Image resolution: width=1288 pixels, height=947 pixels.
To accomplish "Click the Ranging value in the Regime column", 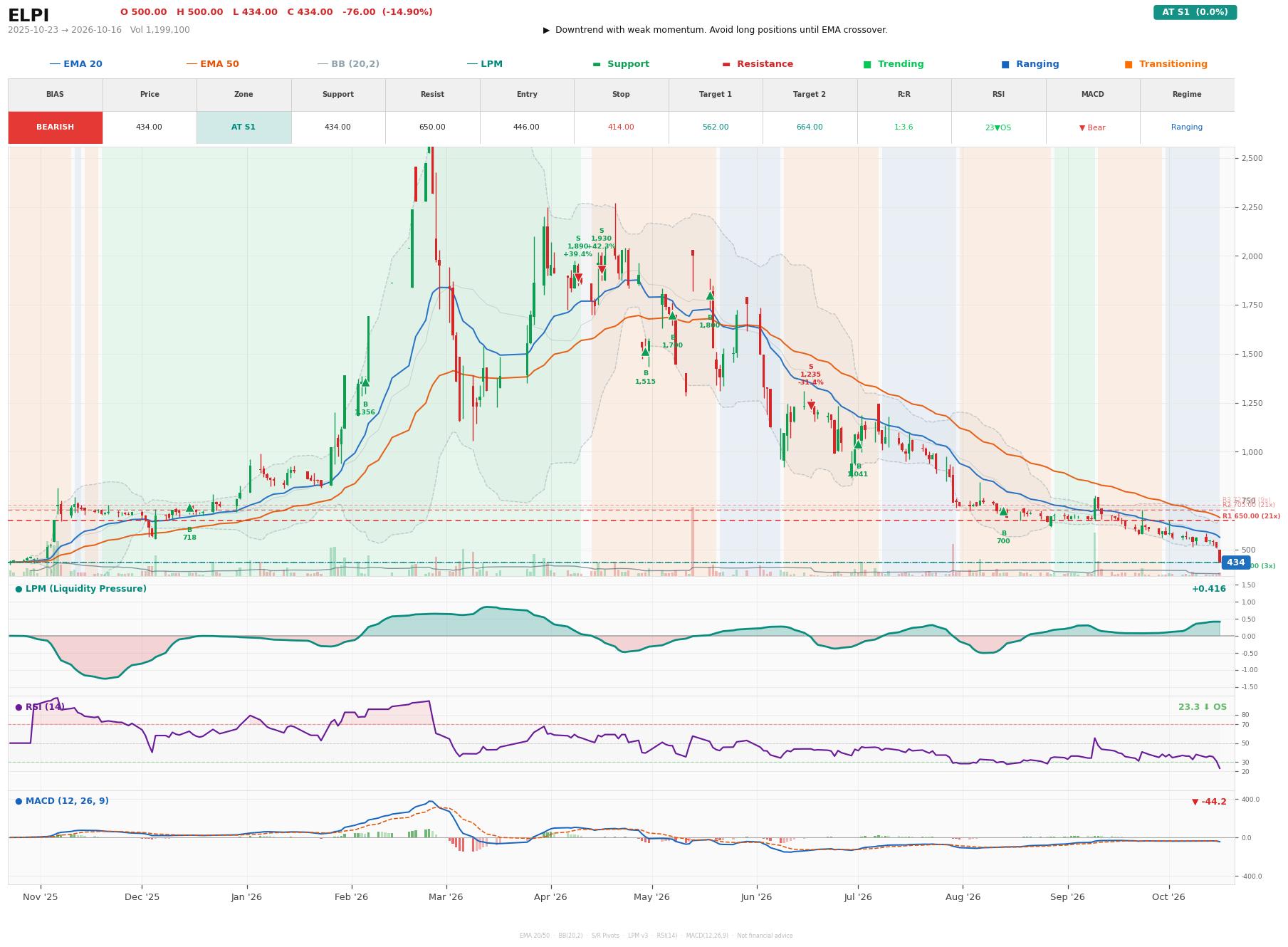I will [x=1187, y=127].
